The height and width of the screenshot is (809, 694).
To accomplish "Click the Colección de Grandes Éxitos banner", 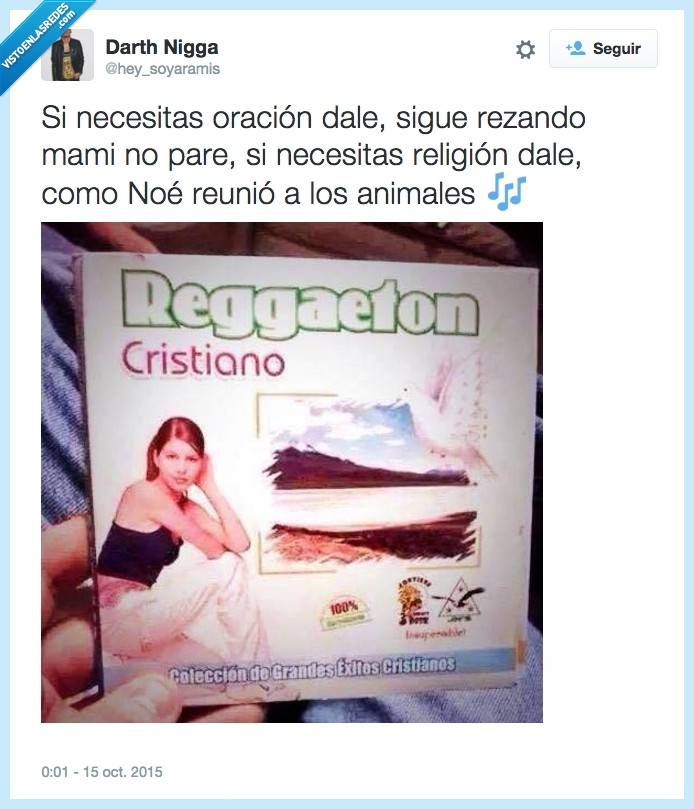I will 313,669.
